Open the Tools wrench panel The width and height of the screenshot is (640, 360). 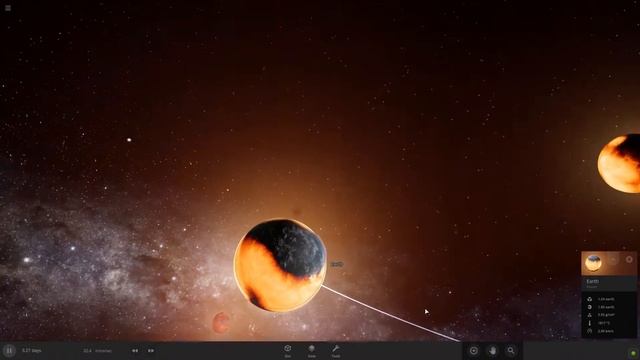336,351
